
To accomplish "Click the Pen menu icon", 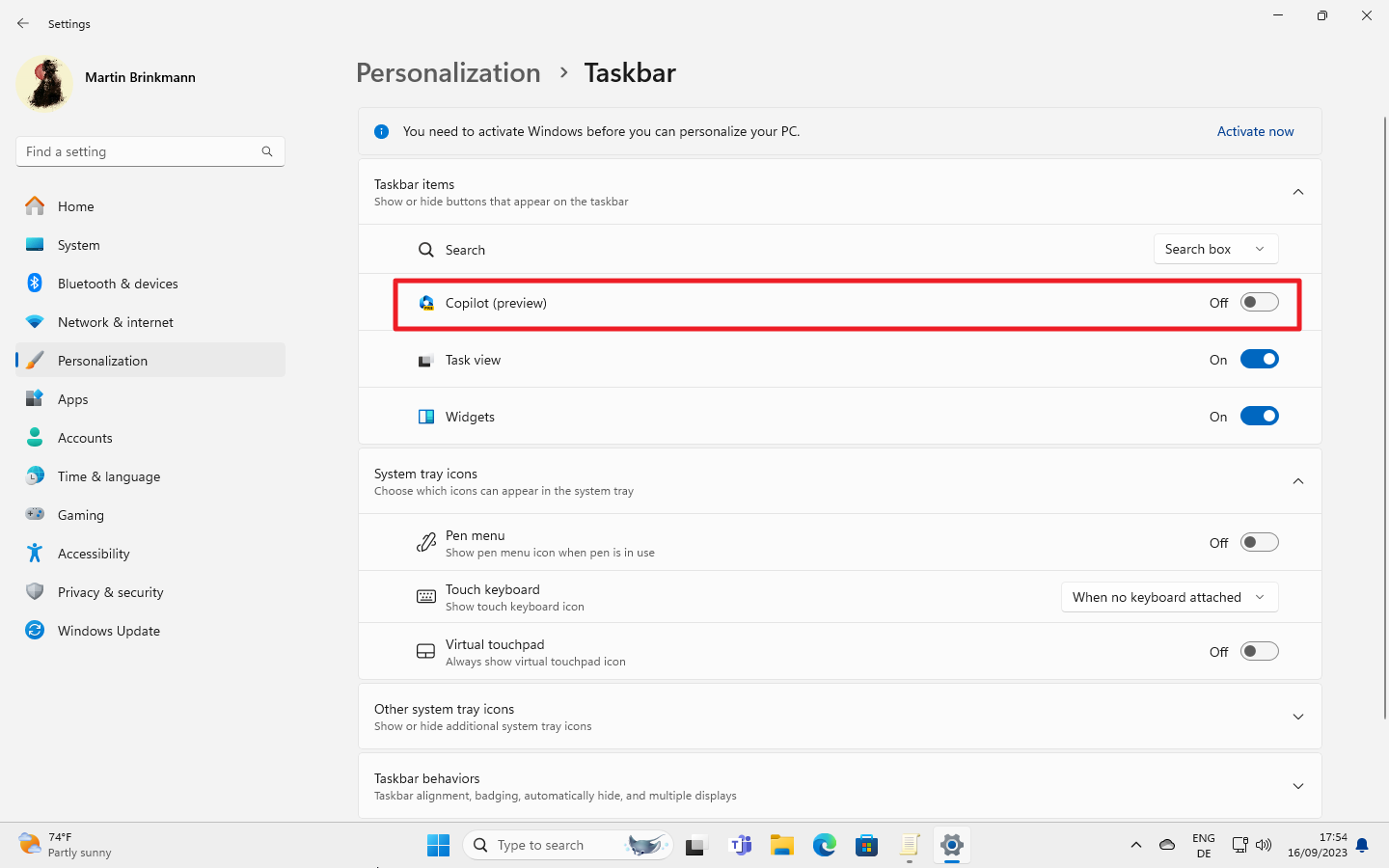I will tap(426, 543).
